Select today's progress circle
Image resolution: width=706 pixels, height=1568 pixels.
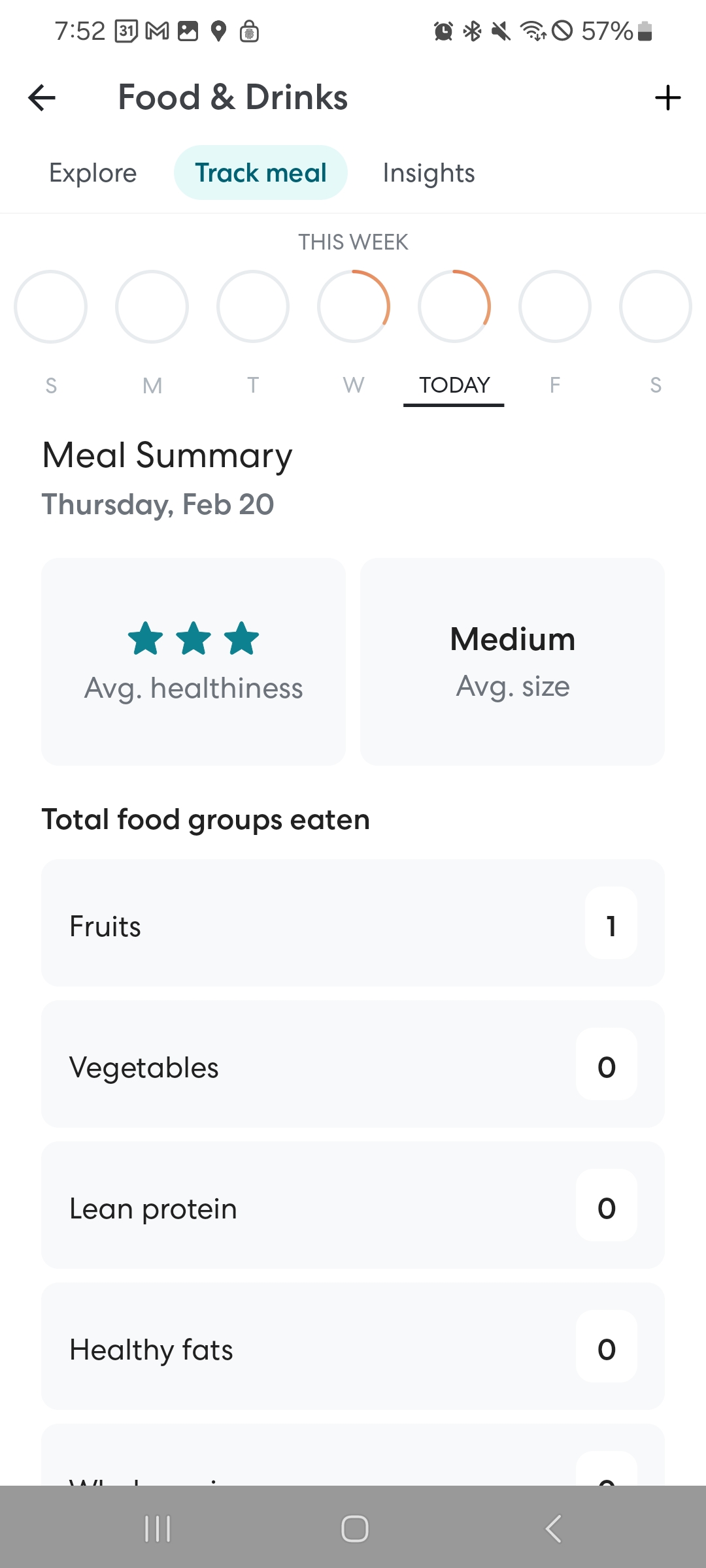[454, 306]
